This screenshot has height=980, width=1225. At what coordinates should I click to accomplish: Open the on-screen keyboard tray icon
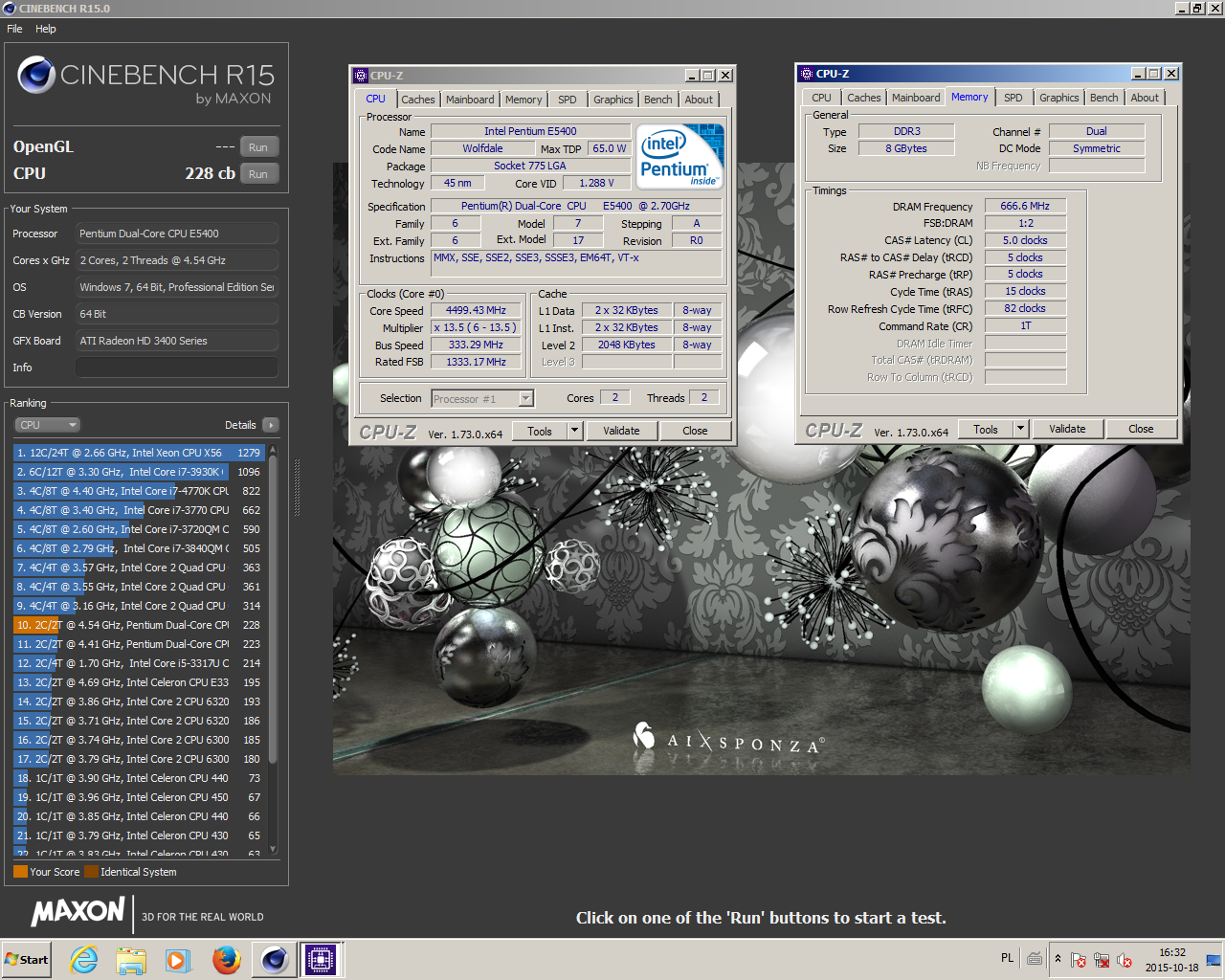coord(1035,958)
